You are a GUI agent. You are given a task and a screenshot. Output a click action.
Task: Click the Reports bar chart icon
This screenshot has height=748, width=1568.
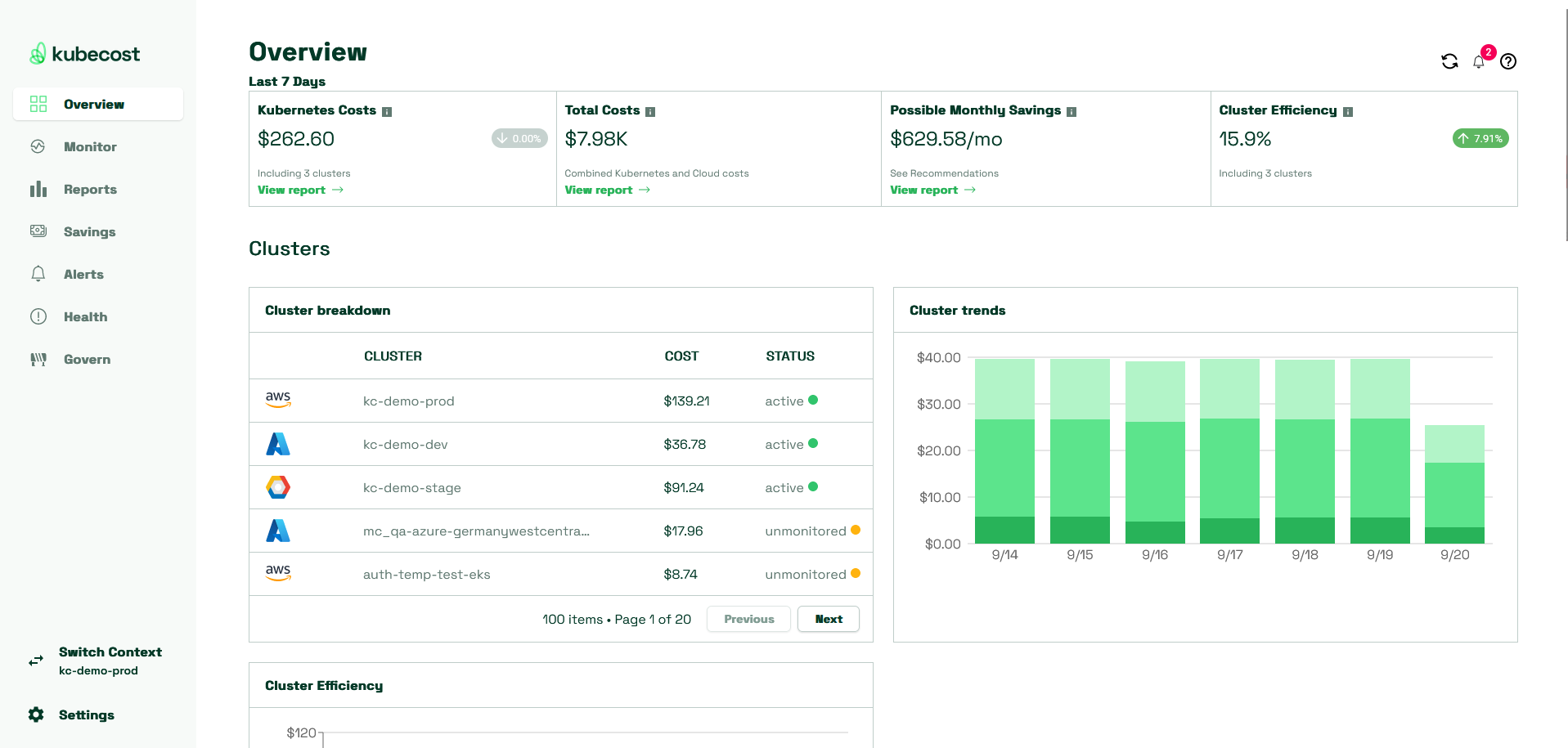point(38,189)
